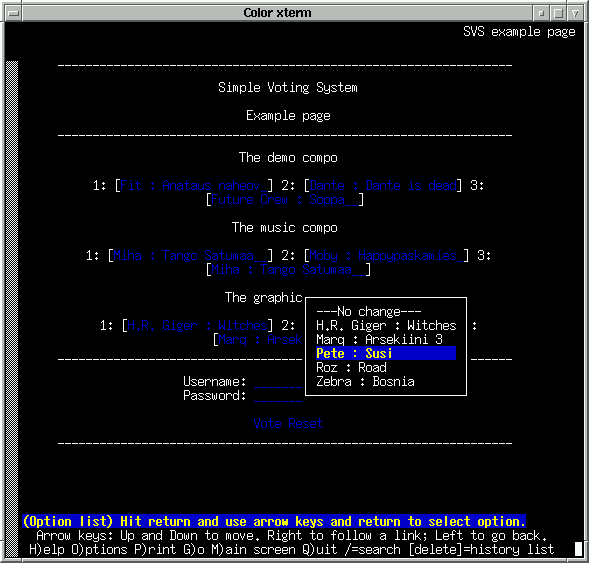Viewport: 589px width, 563px height.
Task: Click 'The graphic' heading text
Action: [x=263, y=298]
